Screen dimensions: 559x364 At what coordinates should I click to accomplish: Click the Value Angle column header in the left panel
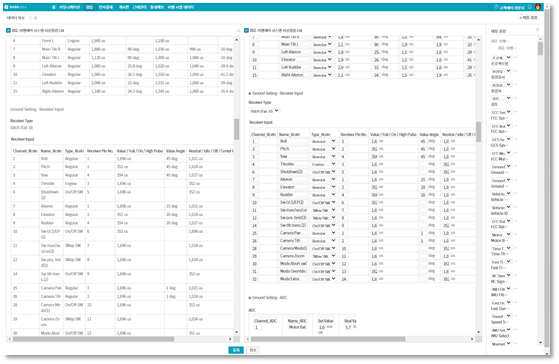click(175, 151)
